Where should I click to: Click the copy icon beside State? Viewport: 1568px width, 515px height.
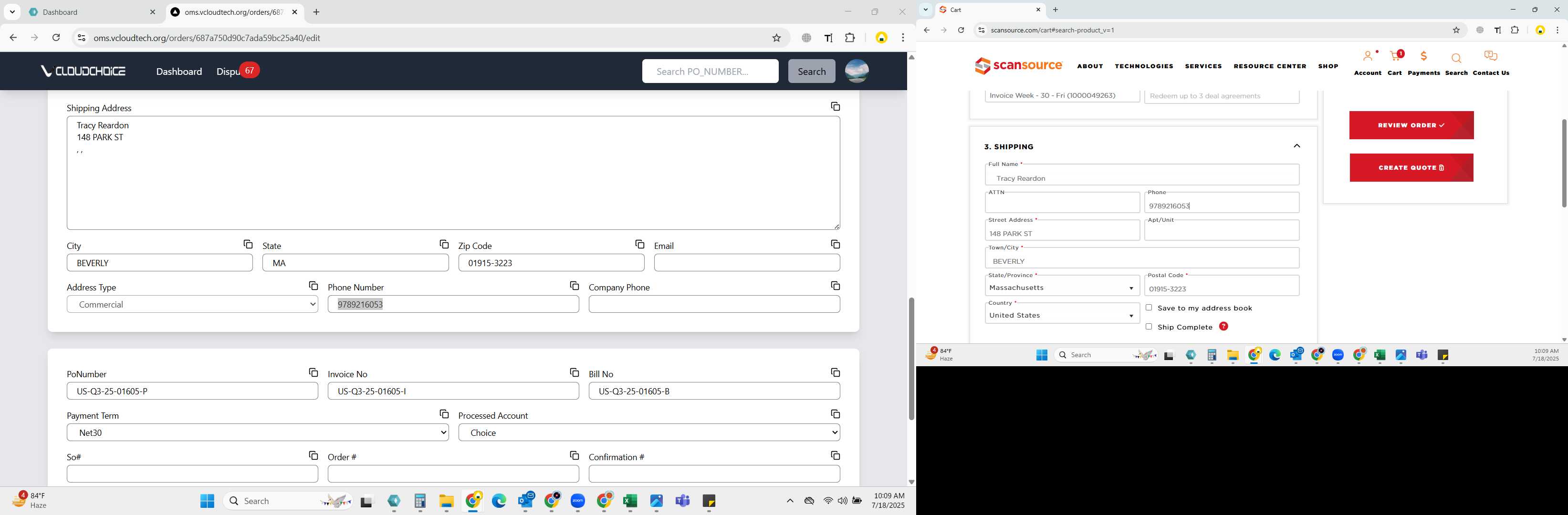pyautogui.click(x=444, y=245)
